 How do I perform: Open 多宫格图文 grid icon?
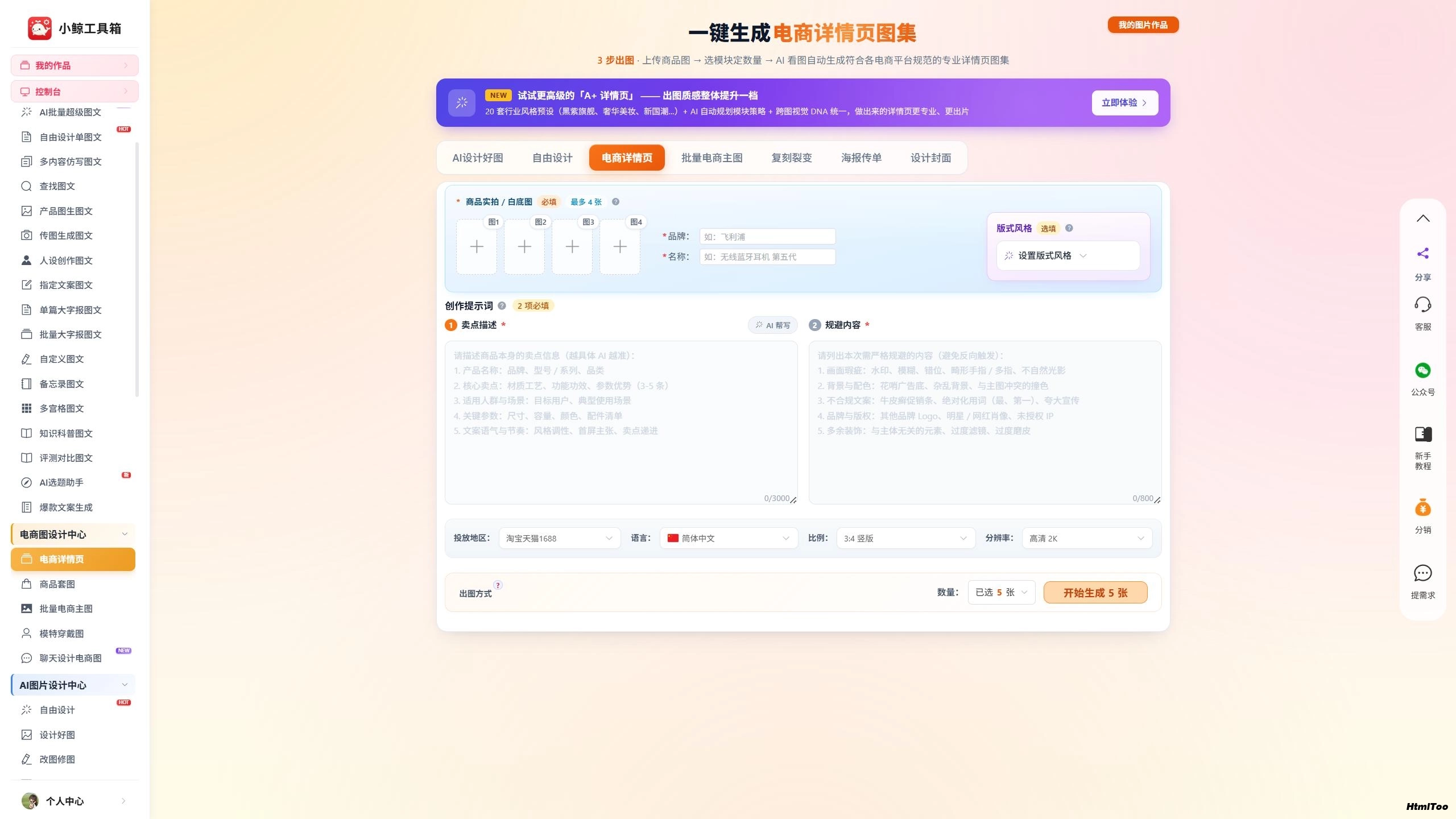[26, 408]
